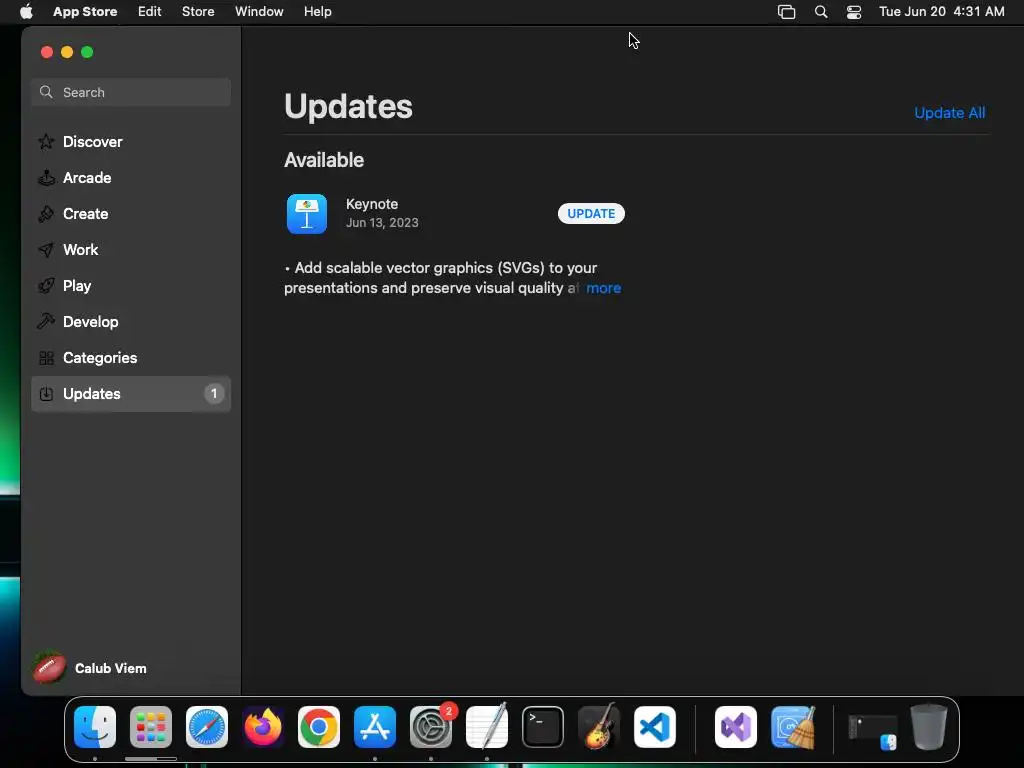Click the Spotlight search icon in menu bar

point(821,12)
